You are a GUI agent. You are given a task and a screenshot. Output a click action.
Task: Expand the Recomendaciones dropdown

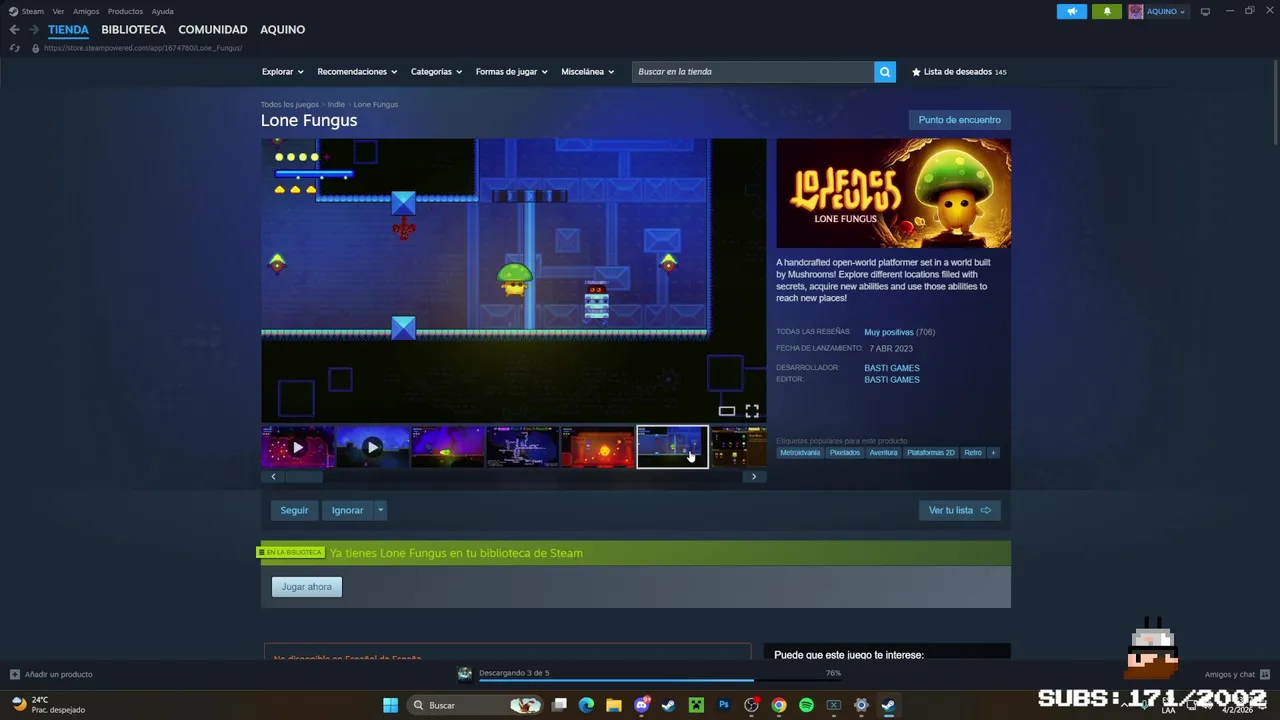(x=357, y=72)
